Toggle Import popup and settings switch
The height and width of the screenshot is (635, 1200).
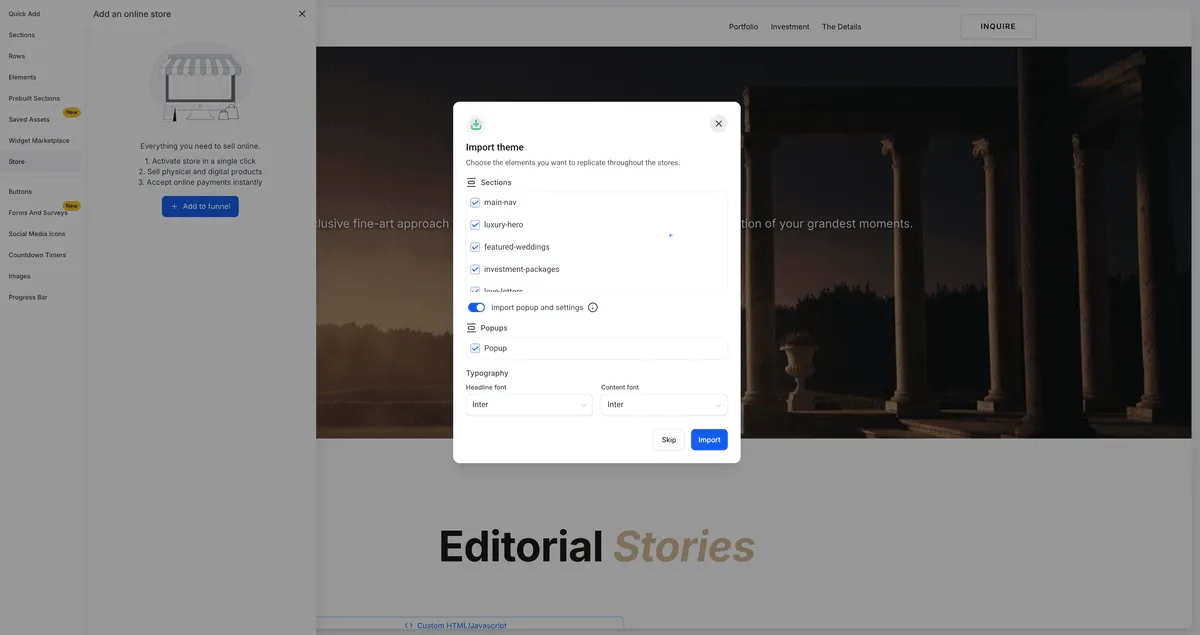(x=476, y=307)
